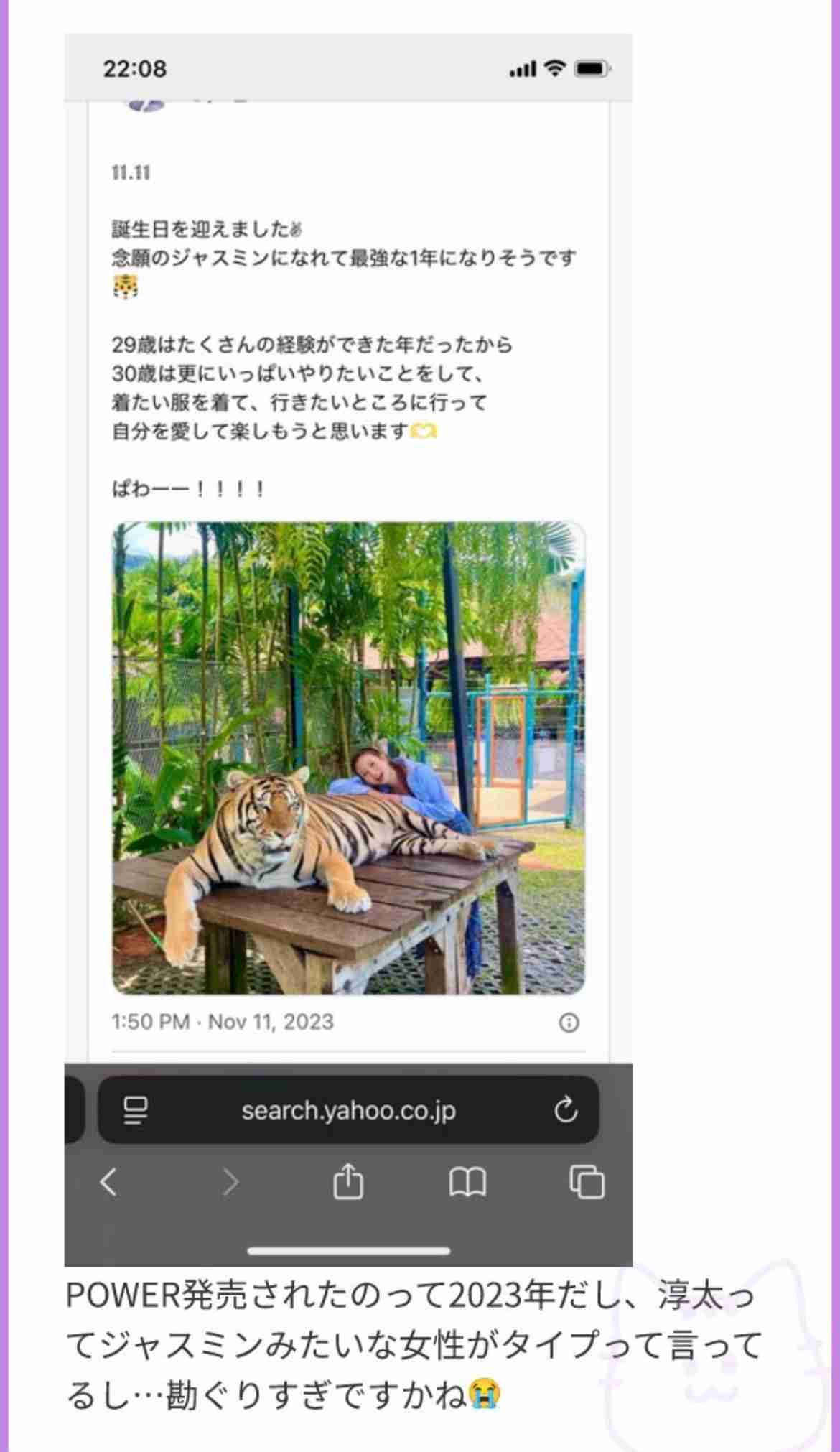Image resolution: width=840 pixels, height=1452 pixels.
Task: Click the tiger emoji in the post
Action: pos(126,287)
